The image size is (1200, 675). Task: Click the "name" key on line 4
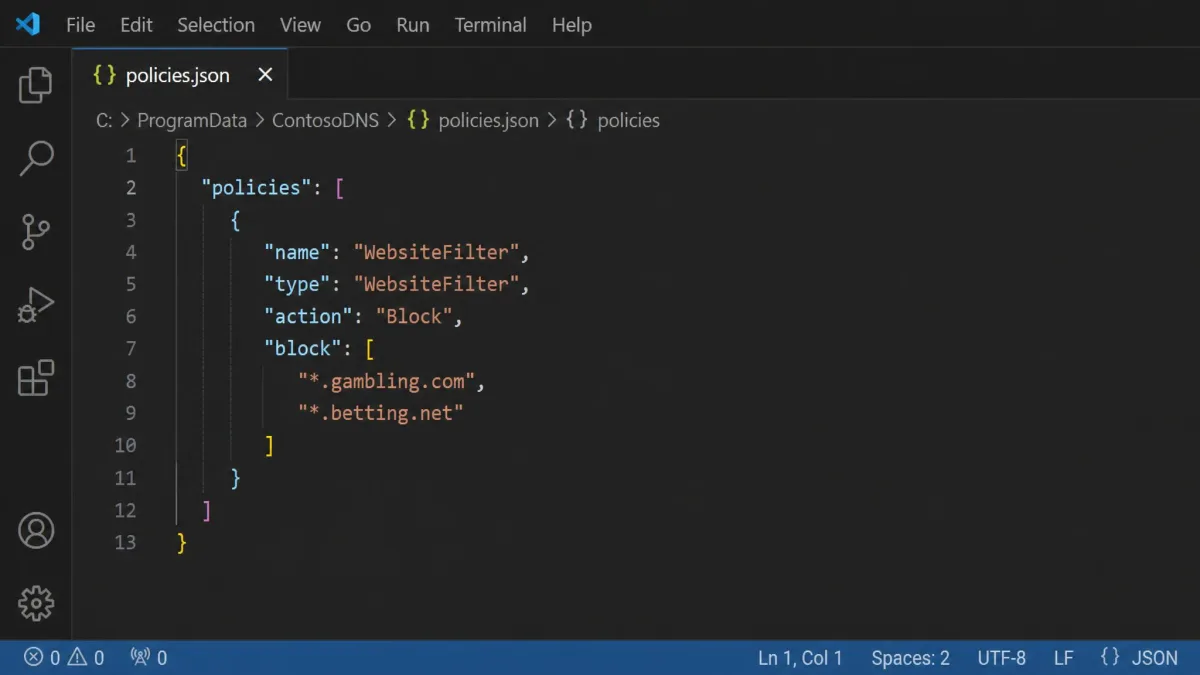tap(297, 252)
